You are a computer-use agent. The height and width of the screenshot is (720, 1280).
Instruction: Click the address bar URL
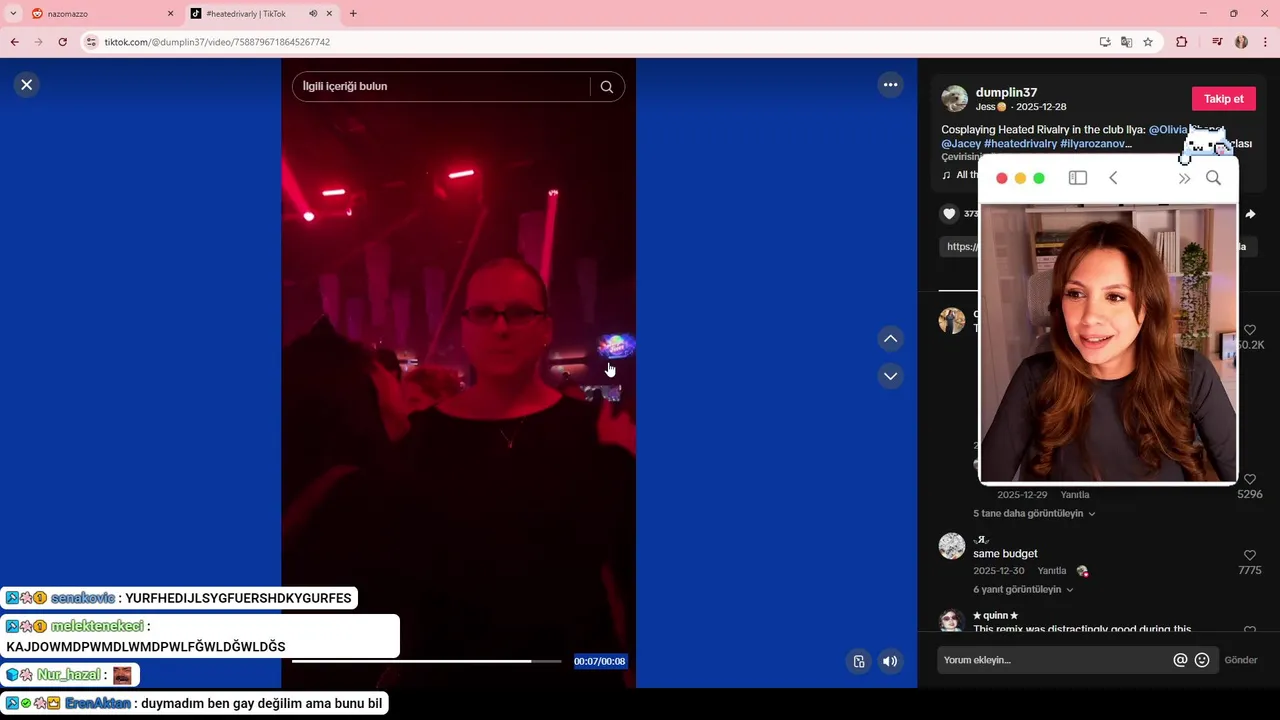click(217, 42)
